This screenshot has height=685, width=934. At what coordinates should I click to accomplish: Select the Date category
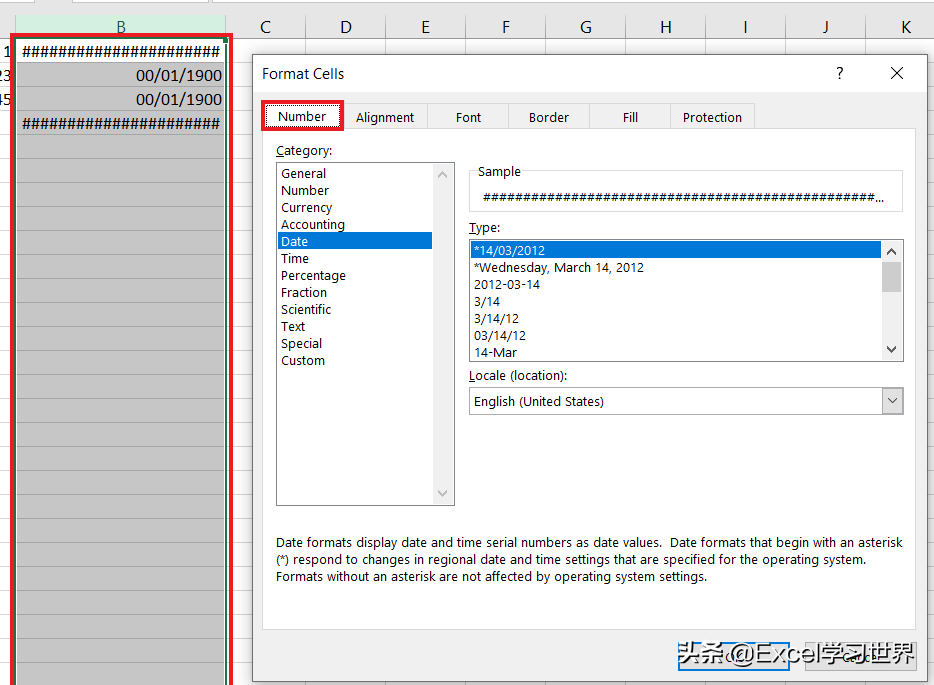coord(355,241)
